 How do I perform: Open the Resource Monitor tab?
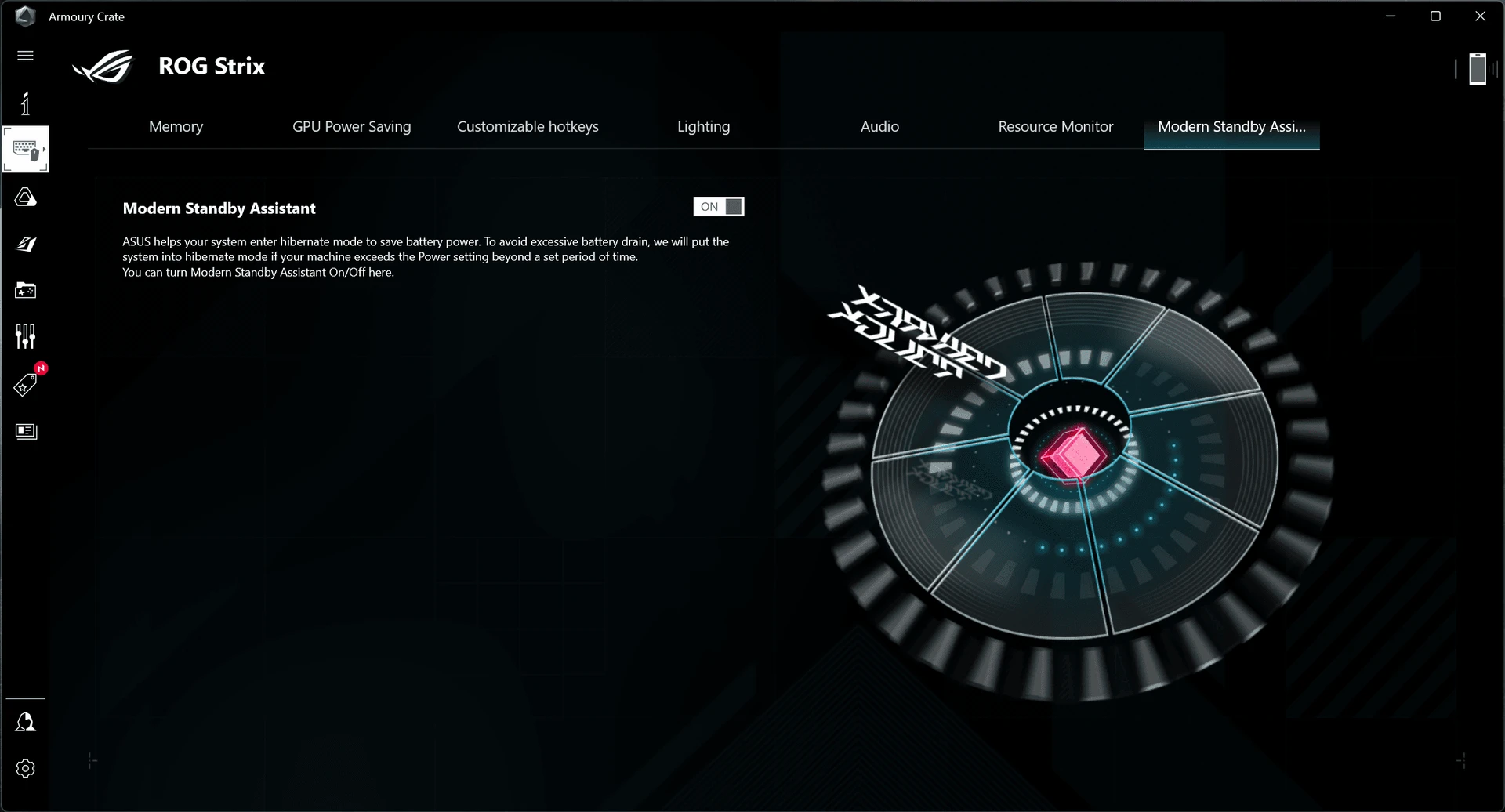(1055, 126)
